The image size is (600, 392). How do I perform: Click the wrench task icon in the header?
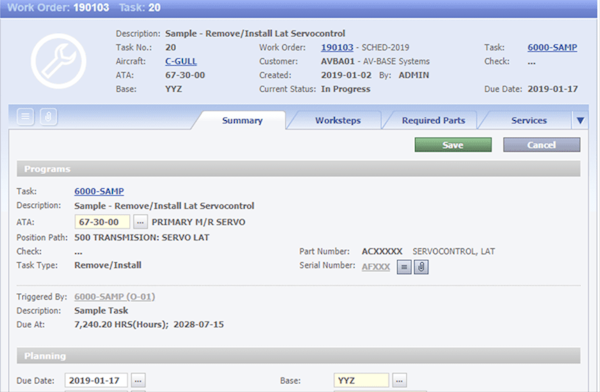pos(59,61)
